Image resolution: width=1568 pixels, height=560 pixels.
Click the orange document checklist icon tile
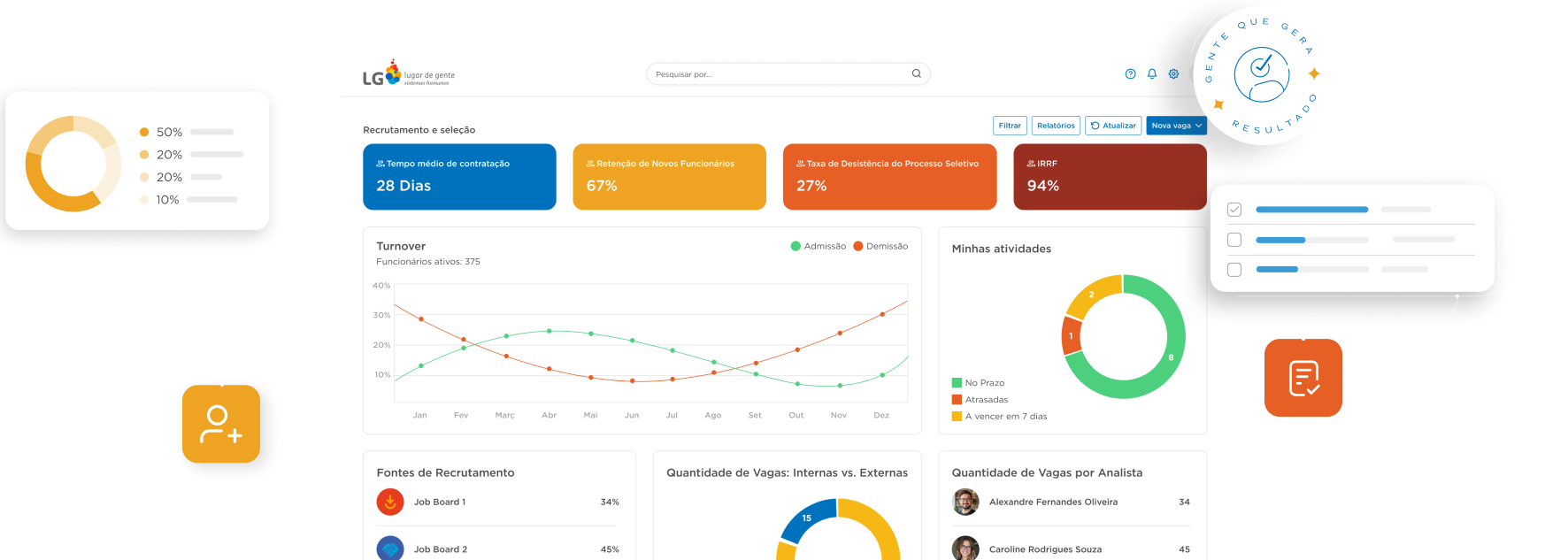click(x=1303, y=378)
